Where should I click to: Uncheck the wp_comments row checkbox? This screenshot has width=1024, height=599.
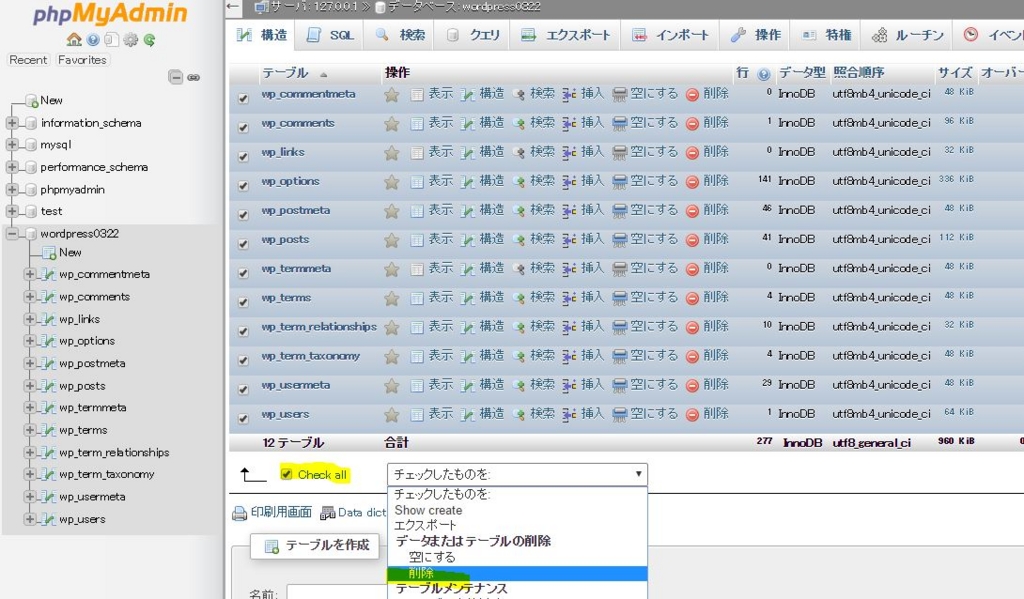[x=243, y=127]
